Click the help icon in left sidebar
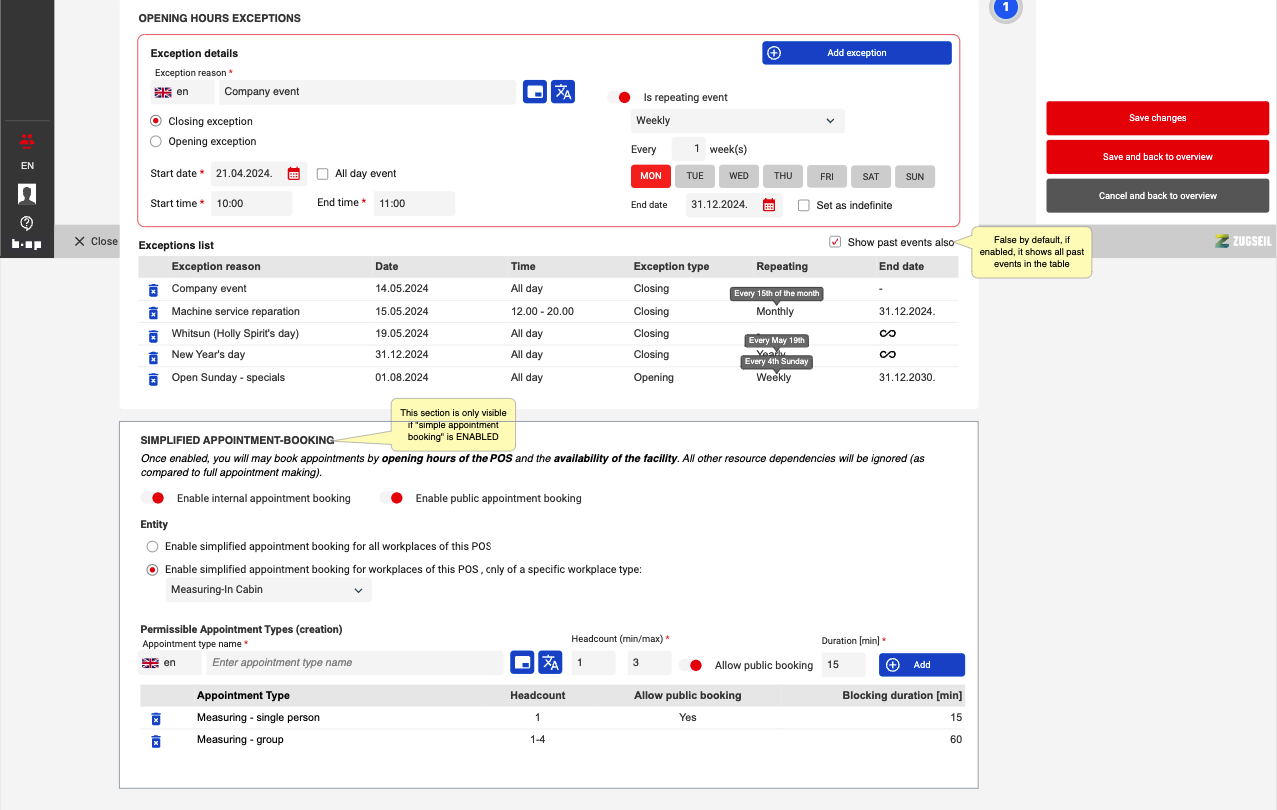Viewport: 1277px width, 810px height. click(27, 223)
